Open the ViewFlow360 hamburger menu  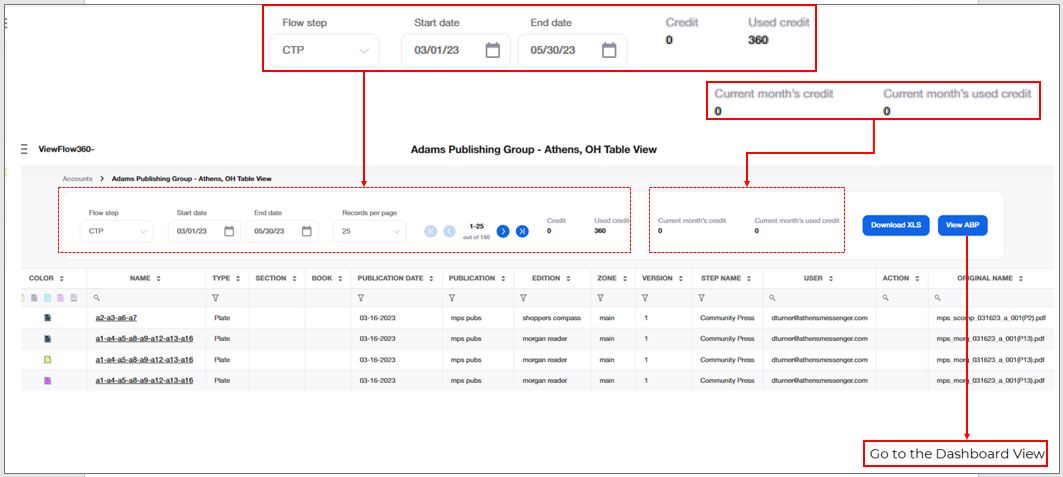[24, 149]
